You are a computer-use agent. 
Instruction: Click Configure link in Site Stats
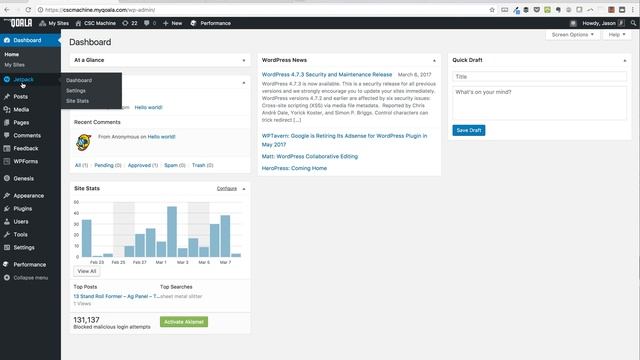227,189
